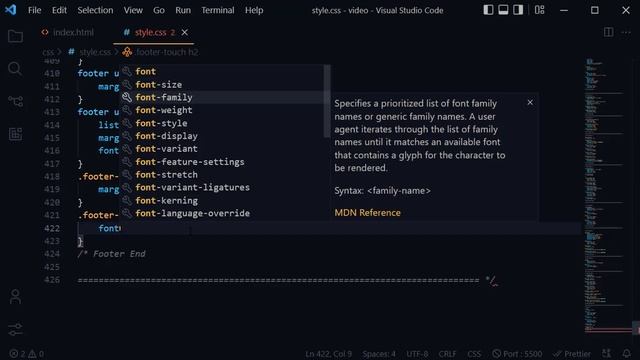Select the font suggestion
This screenshot has width=640, height=360.
point(224,71)
